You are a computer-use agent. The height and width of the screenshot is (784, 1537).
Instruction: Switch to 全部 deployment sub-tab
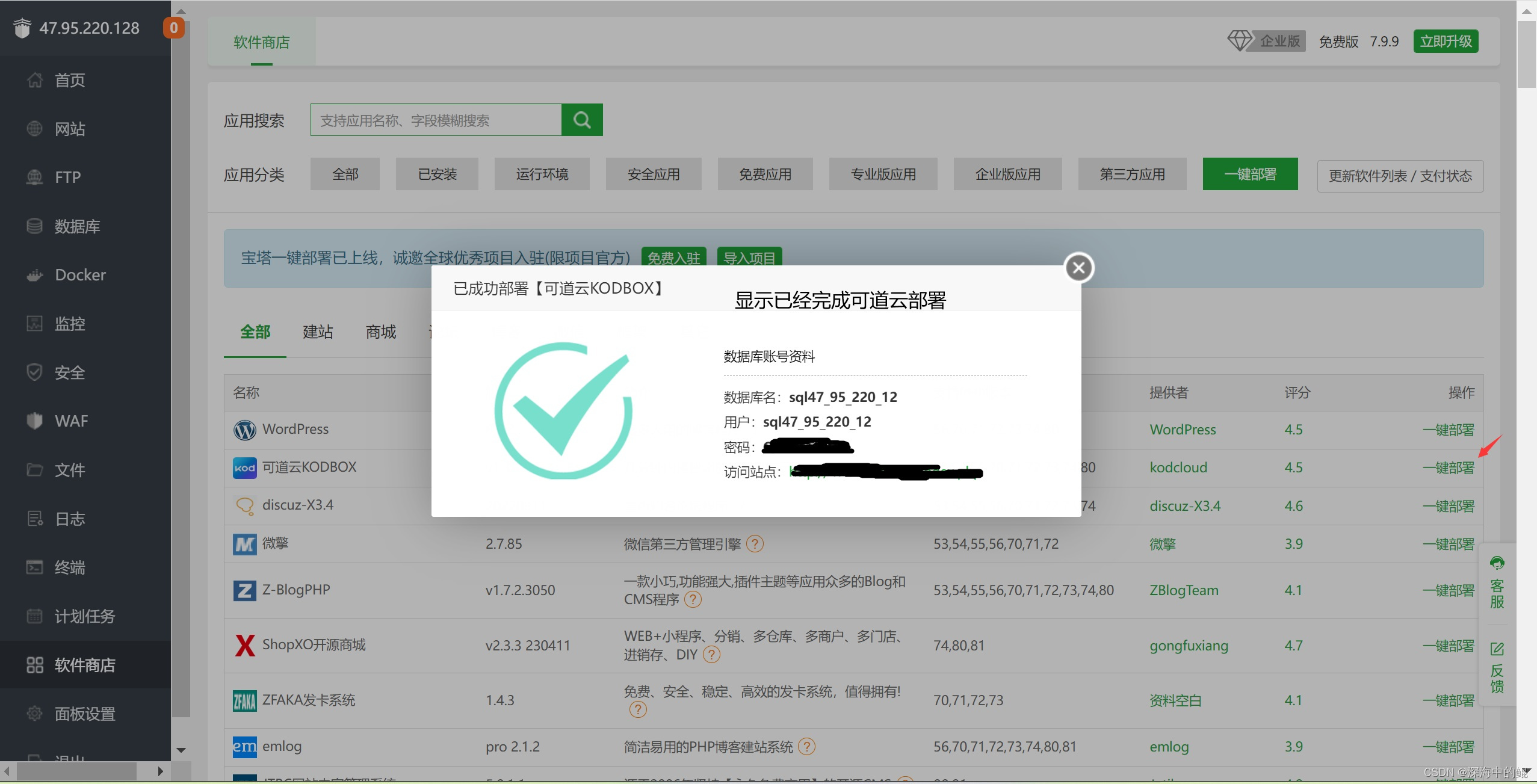pyautogui.click(x=255, y=332)
